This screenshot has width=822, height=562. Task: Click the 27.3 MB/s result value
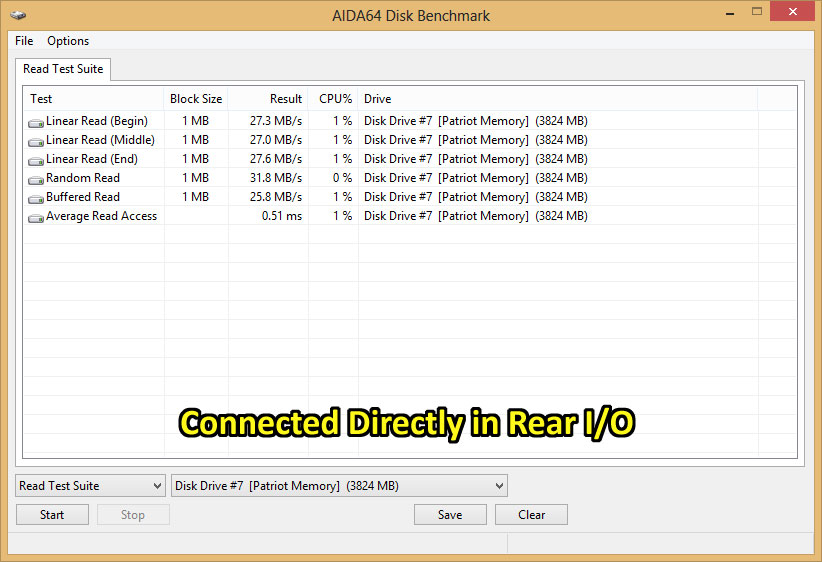click(276, 121)
